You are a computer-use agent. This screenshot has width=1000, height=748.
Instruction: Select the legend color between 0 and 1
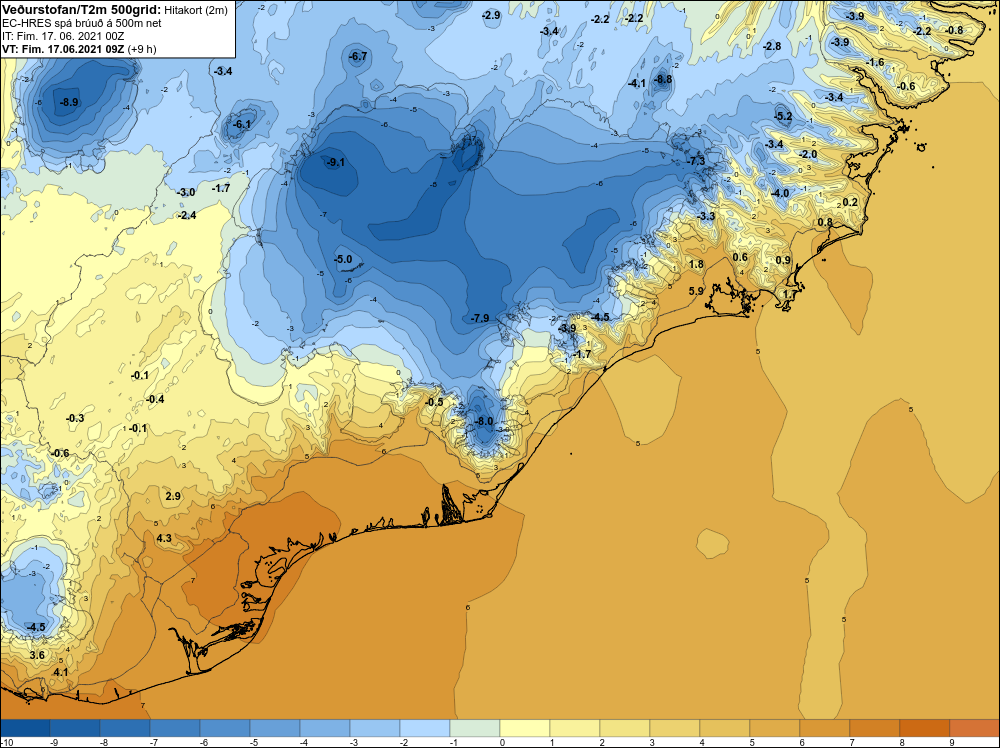click(x=524, y=728)
